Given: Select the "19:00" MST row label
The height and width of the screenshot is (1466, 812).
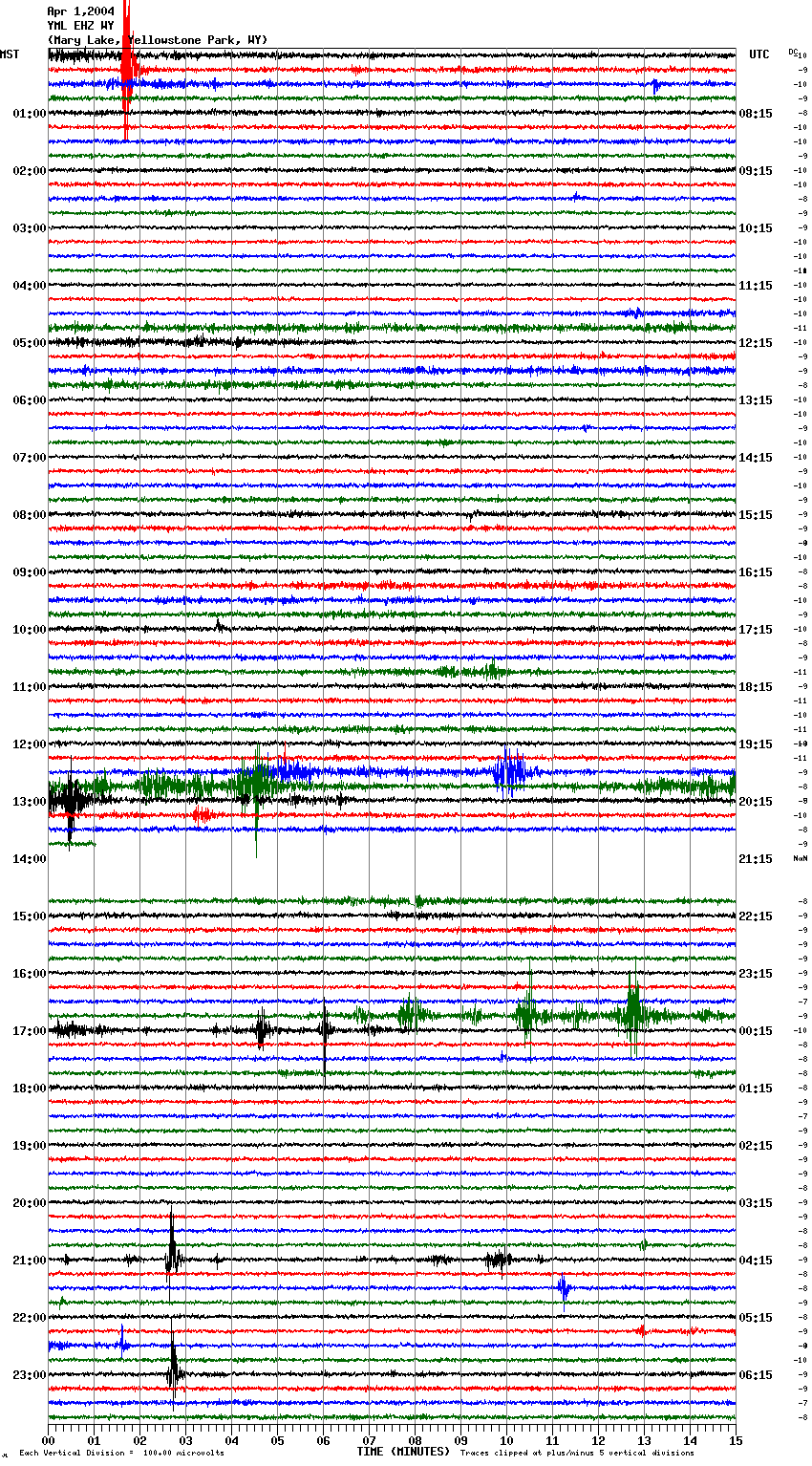Looking at the screenshot, I should 30,1146.
